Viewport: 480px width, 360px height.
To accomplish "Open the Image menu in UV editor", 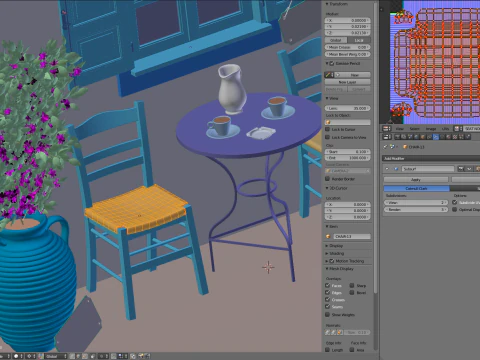I will tap(431, 129).
